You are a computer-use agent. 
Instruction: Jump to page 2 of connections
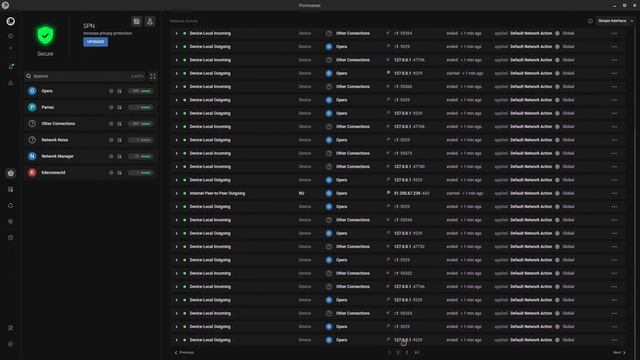[x=398, y=353]
